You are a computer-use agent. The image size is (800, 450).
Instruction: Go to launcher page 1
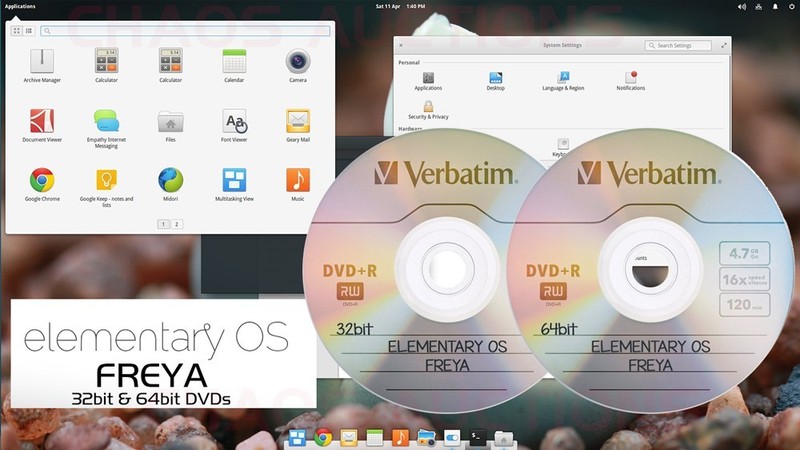point(163,224)
